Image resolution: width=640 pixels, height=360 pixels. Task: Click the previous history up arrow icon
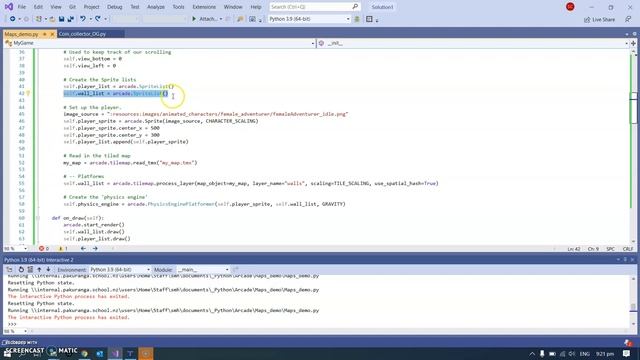click(x=39, y=269)
